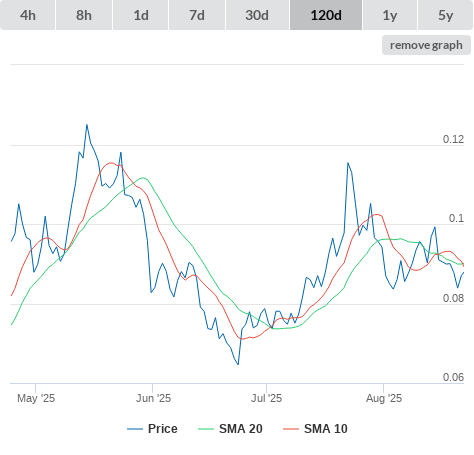Click the blue Price legend line marker
Viewport: 474px width, 455px height.
(x=135, y=429)
